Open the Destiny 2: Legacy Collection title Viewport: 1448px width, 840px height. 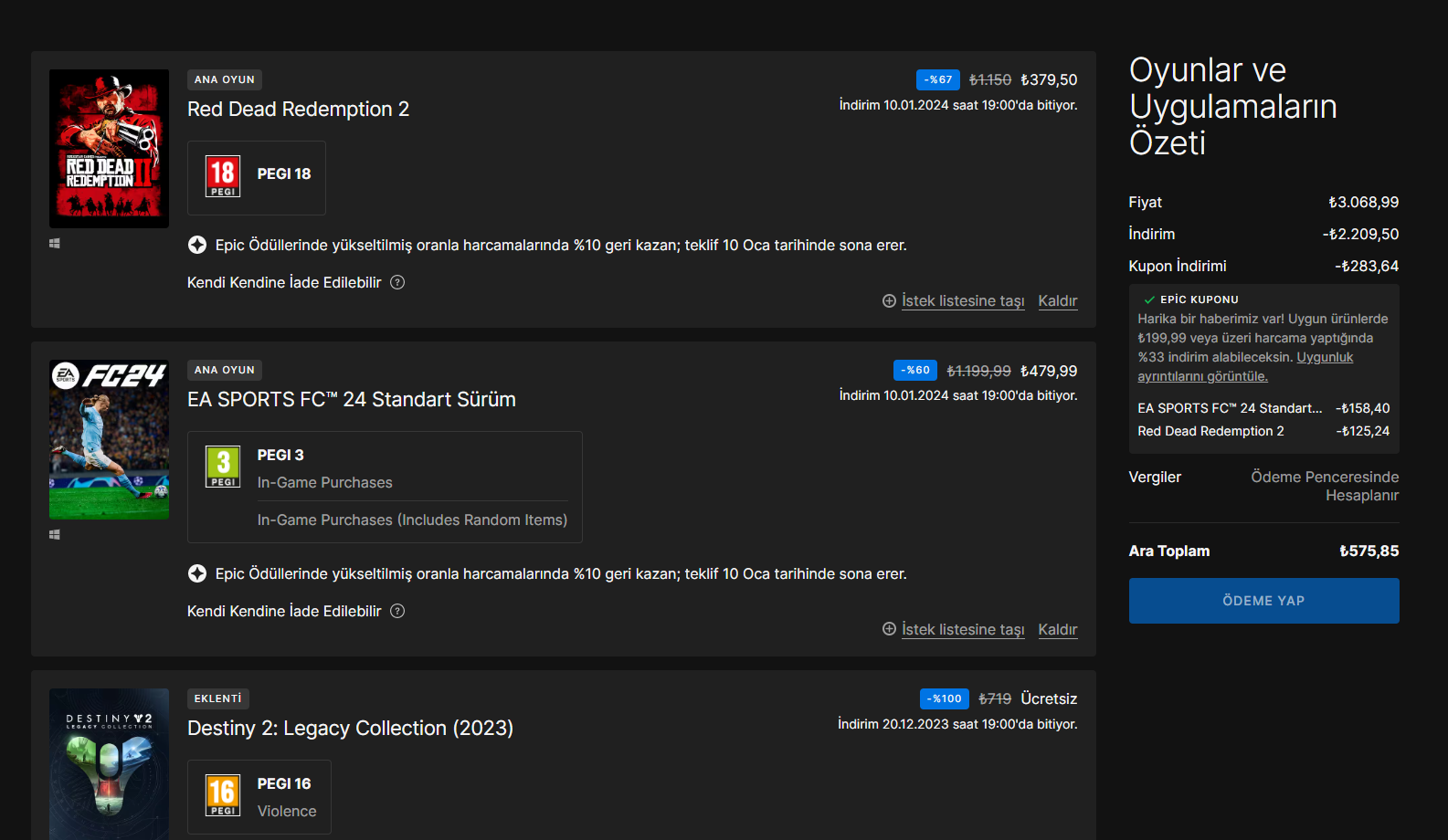[350, 728]
